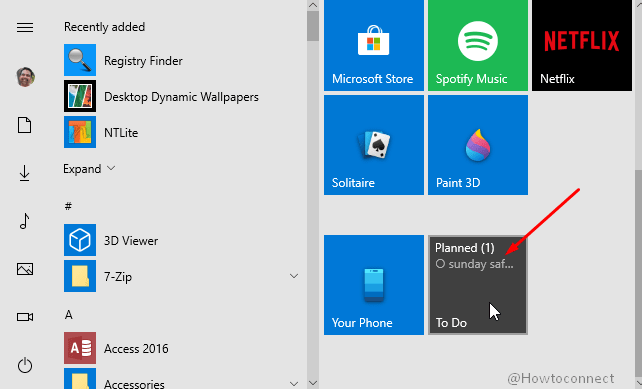The width and height of the screenshot is (642, 389).
Task: Click the A letter group header
Action: (68, 315)
